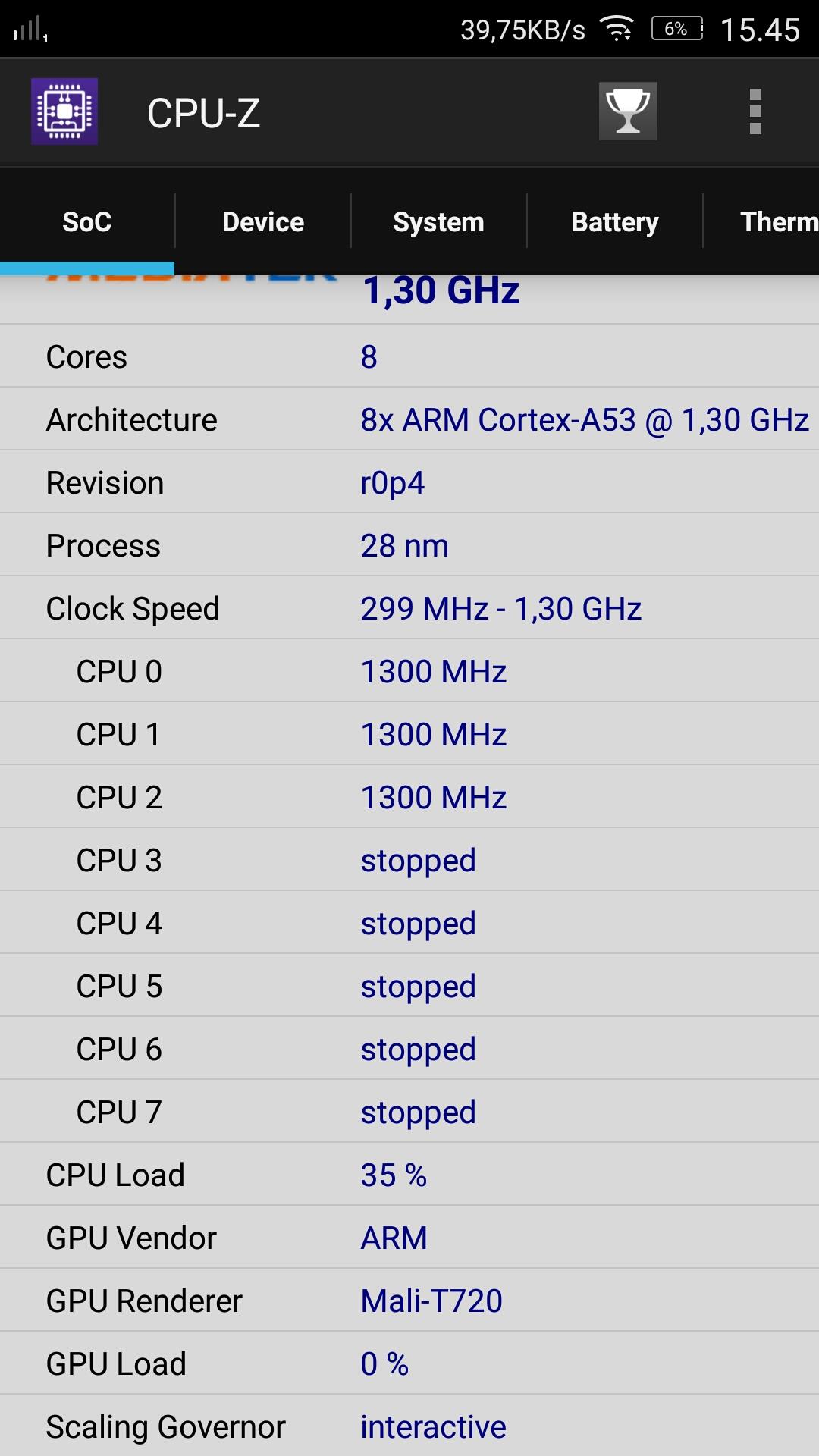Tap the Scaling Governor interactive row
The width and height of the screenshot is (819, 1456).
point(409,1426)
